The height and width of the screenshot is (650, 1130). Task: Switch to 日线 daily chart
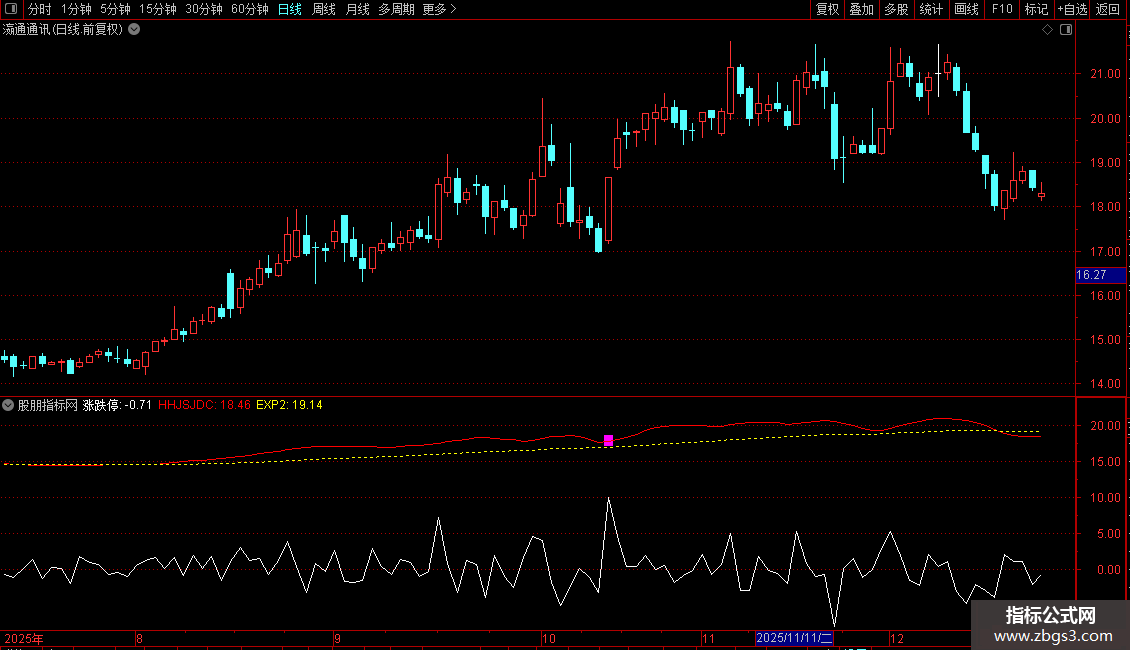(290, 9)
